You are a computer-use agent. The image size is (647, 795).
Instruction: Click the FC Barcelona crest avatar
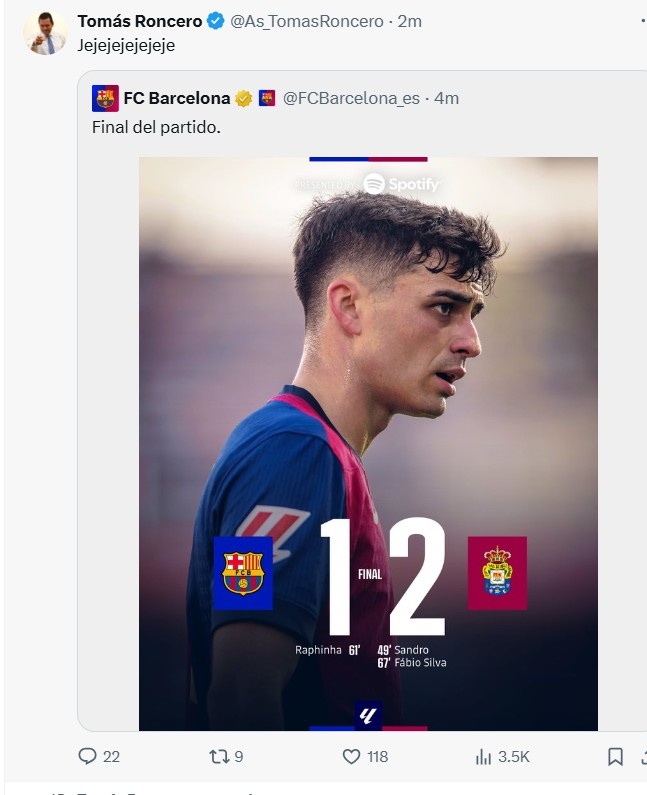click(105, 98)
